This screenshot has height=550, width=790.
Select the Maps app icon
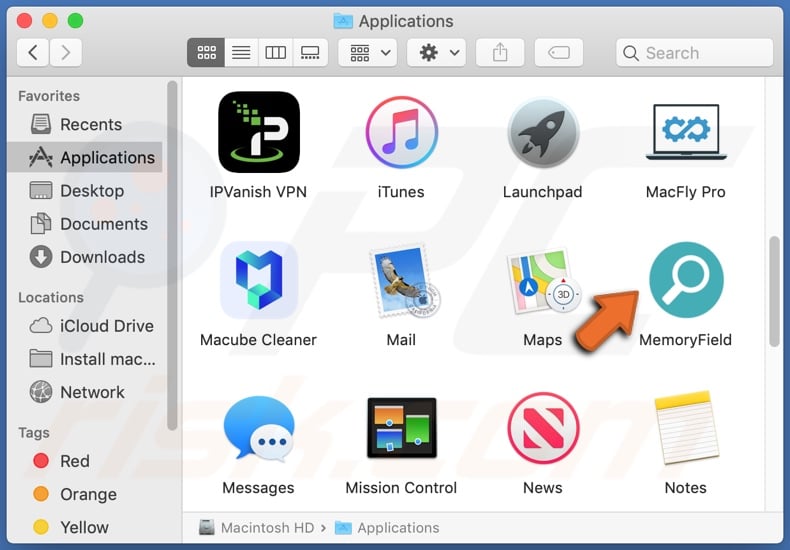pos(543,280)
